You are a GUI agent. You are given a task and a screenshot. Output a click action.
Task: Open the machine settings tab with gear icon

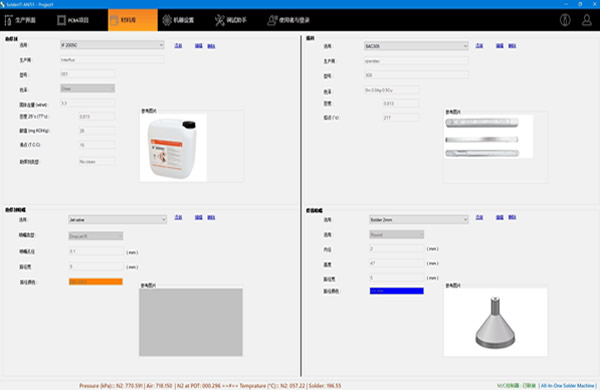click(178, 20)
